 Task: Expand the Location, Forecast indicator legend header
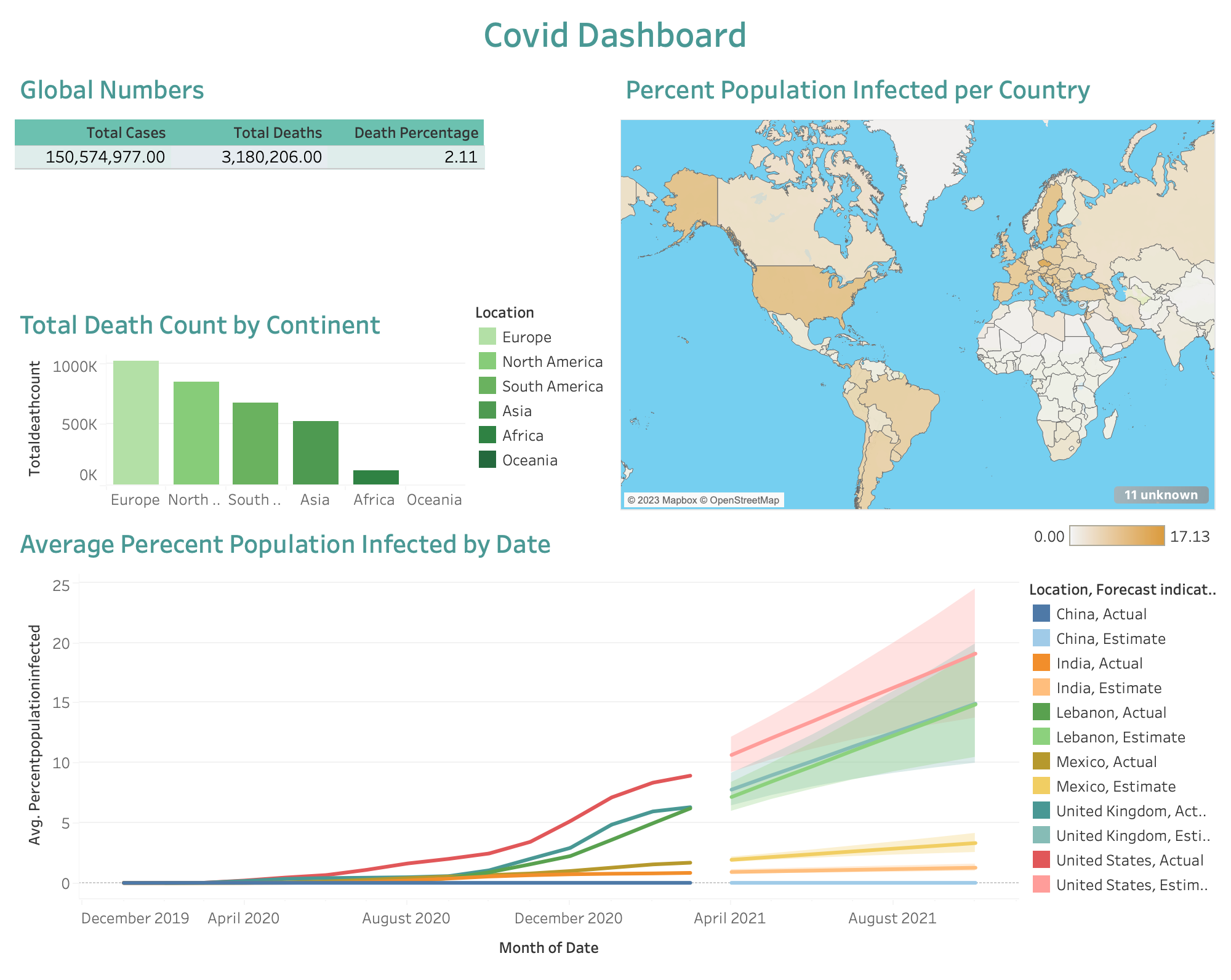click(x=1123, y=589)
